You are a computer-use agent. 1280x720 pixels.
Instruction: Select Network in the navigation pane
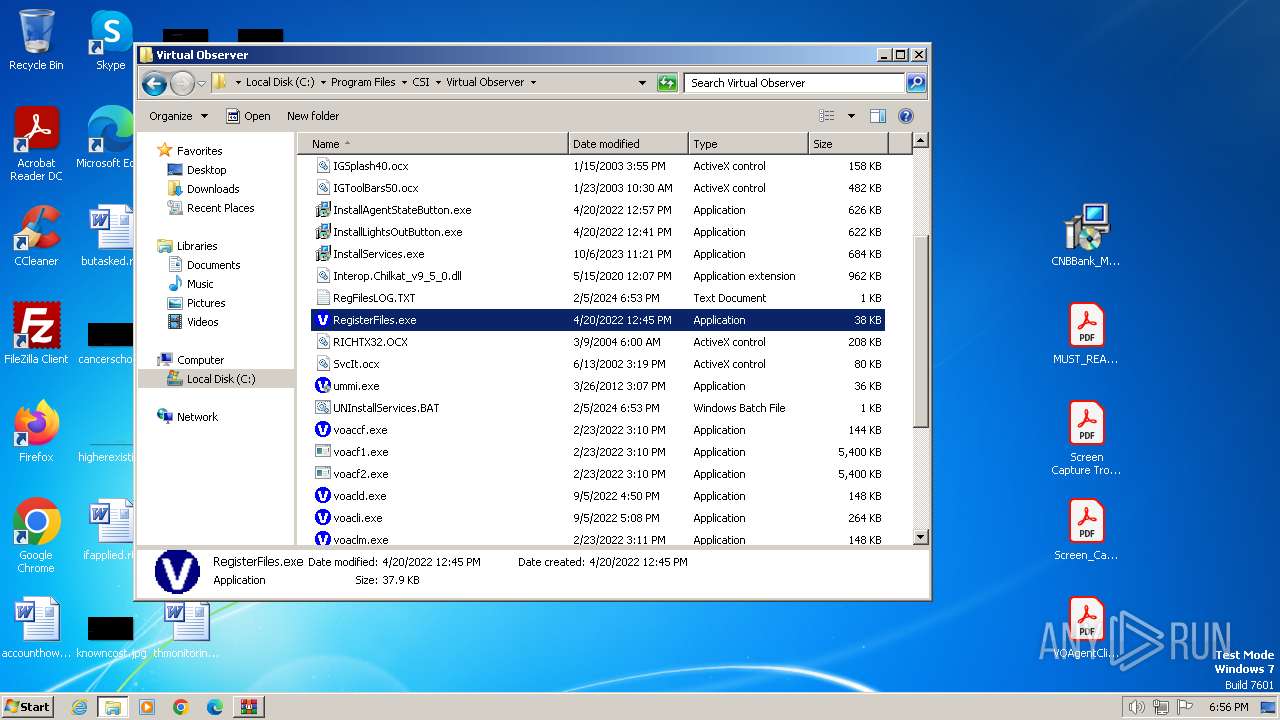tap(197, 417)
